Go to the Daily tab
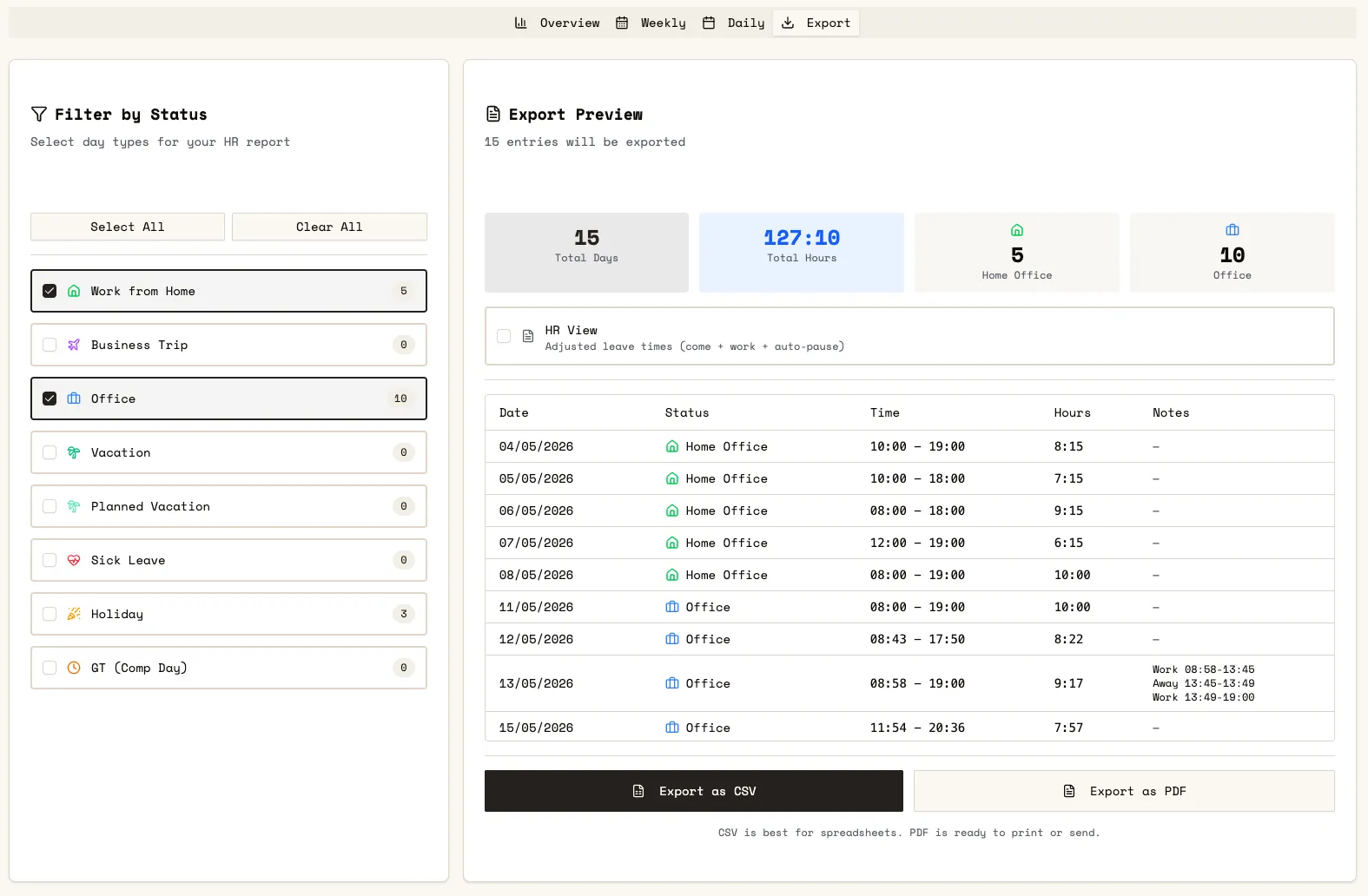This screenshot has height=896, width=1368. [x=733, y=23]
